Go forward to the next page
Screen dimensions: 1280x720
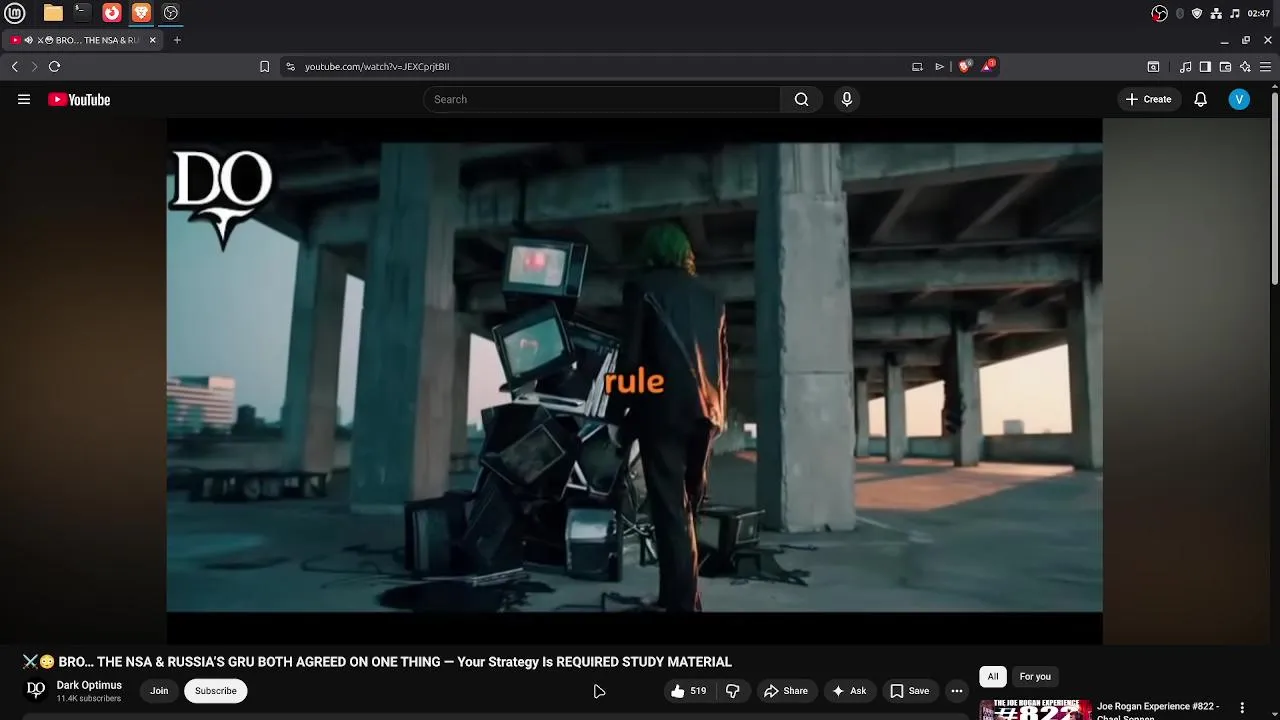tap(34, 66)
